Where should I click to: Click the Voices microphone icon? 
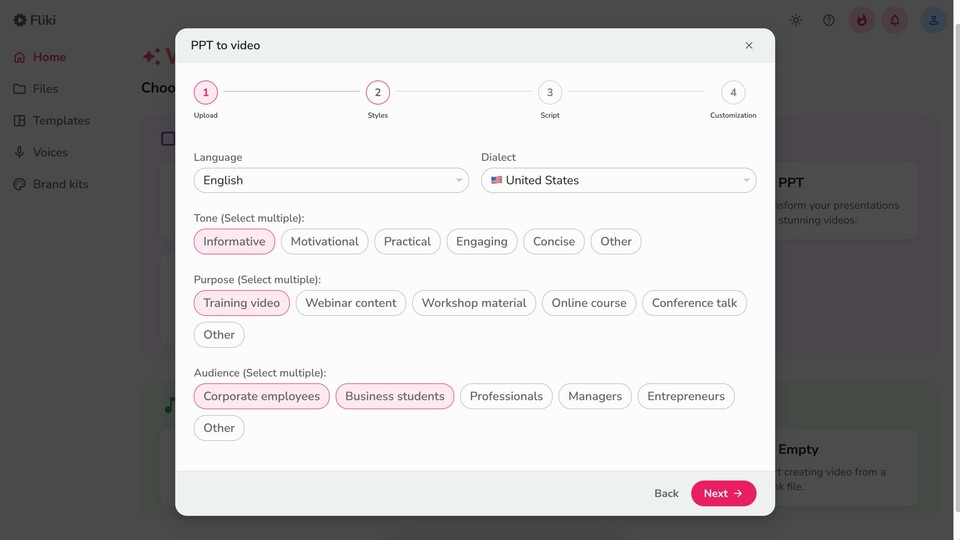click(x=20, y=152)
